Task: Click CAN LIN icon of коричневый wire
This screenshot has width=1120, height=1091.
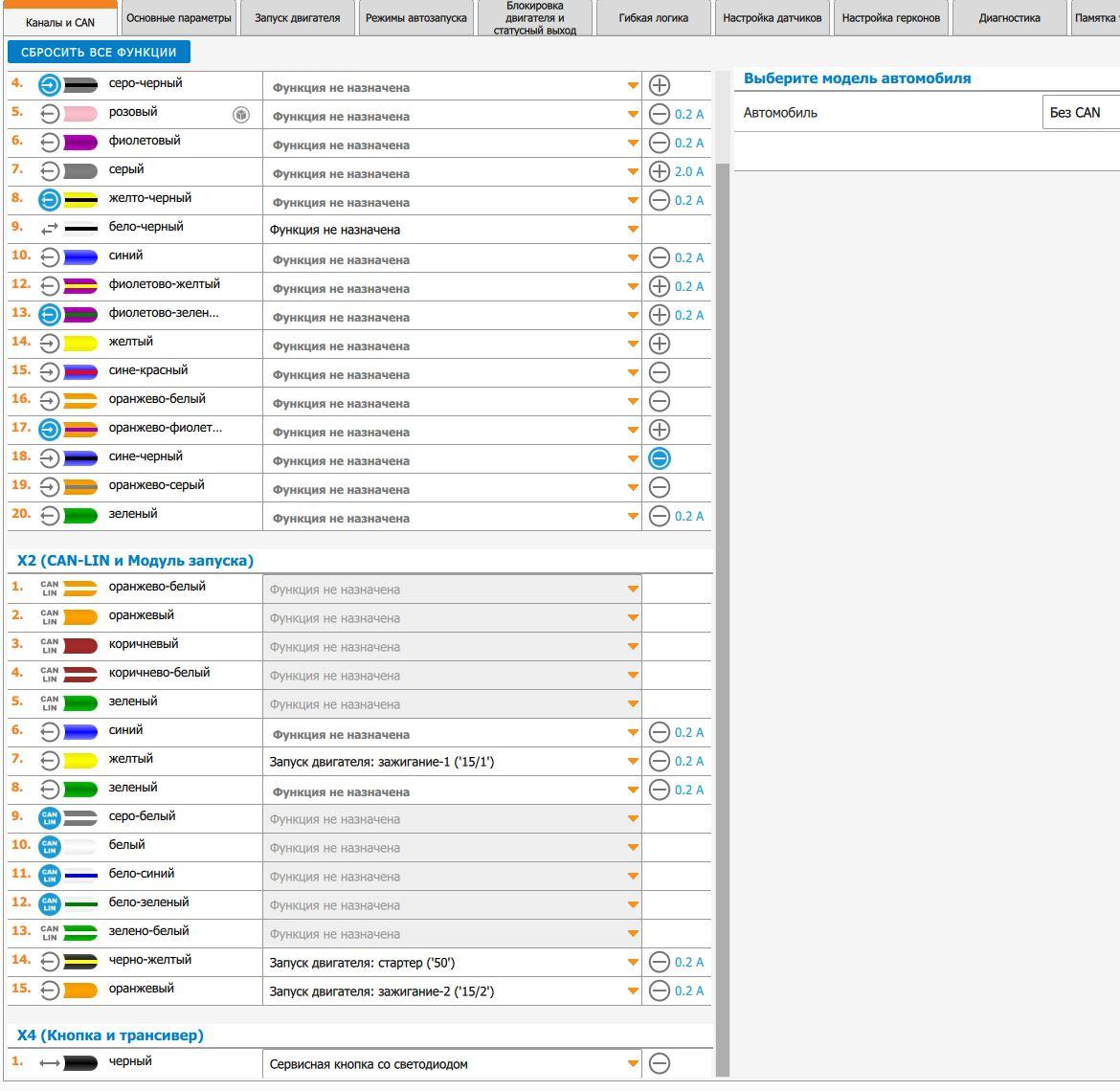Action: [x=49, y=646]
